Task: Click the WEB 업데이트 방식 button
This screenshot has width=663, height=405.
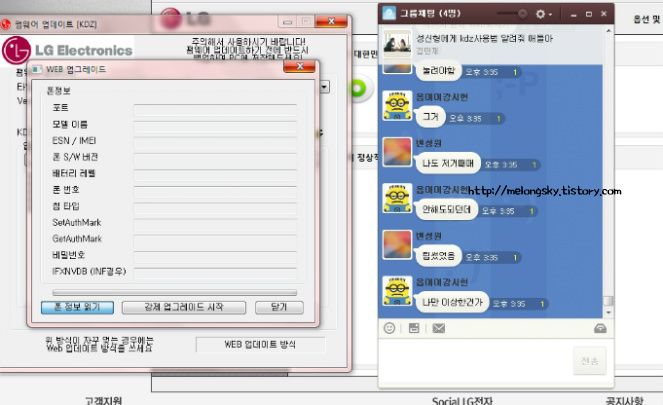Action: coord(260,345)
